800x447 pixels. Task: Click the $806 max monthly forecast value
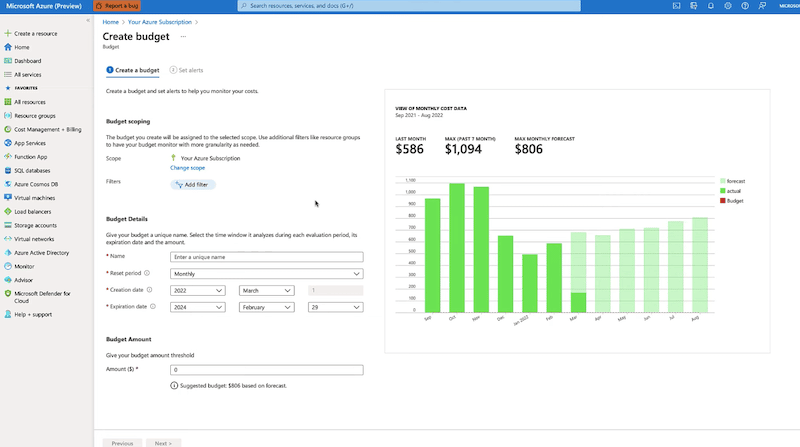click(x=529, y=149)
